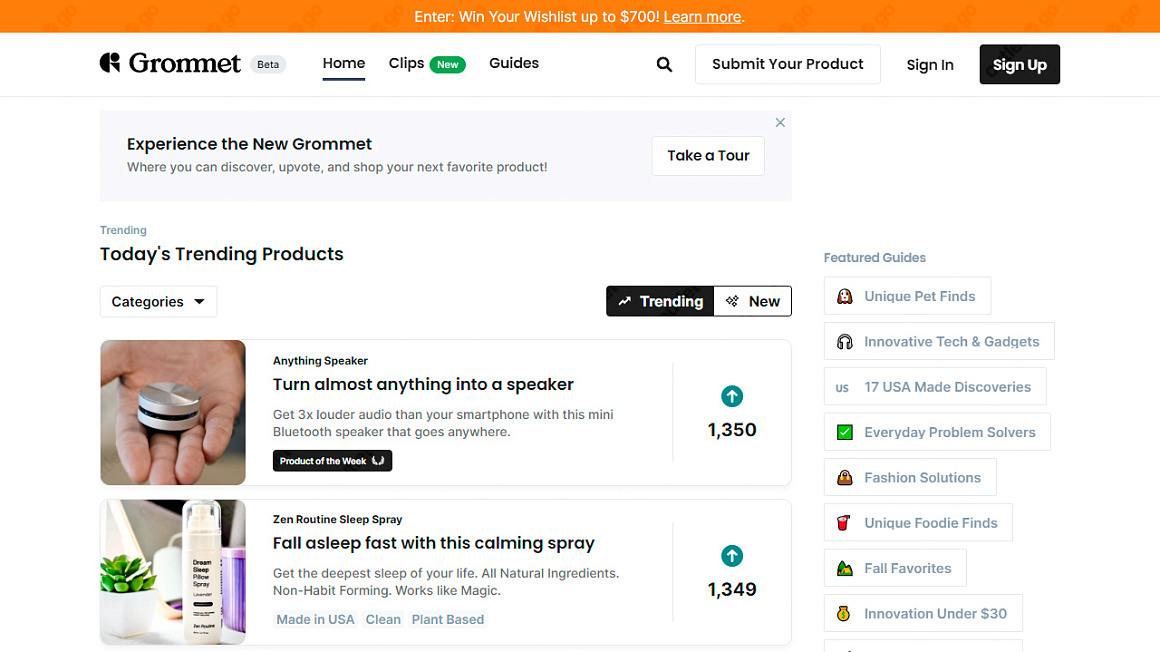
Task: Click the Fall Favorites landscape icon
Action: point(844,568)
